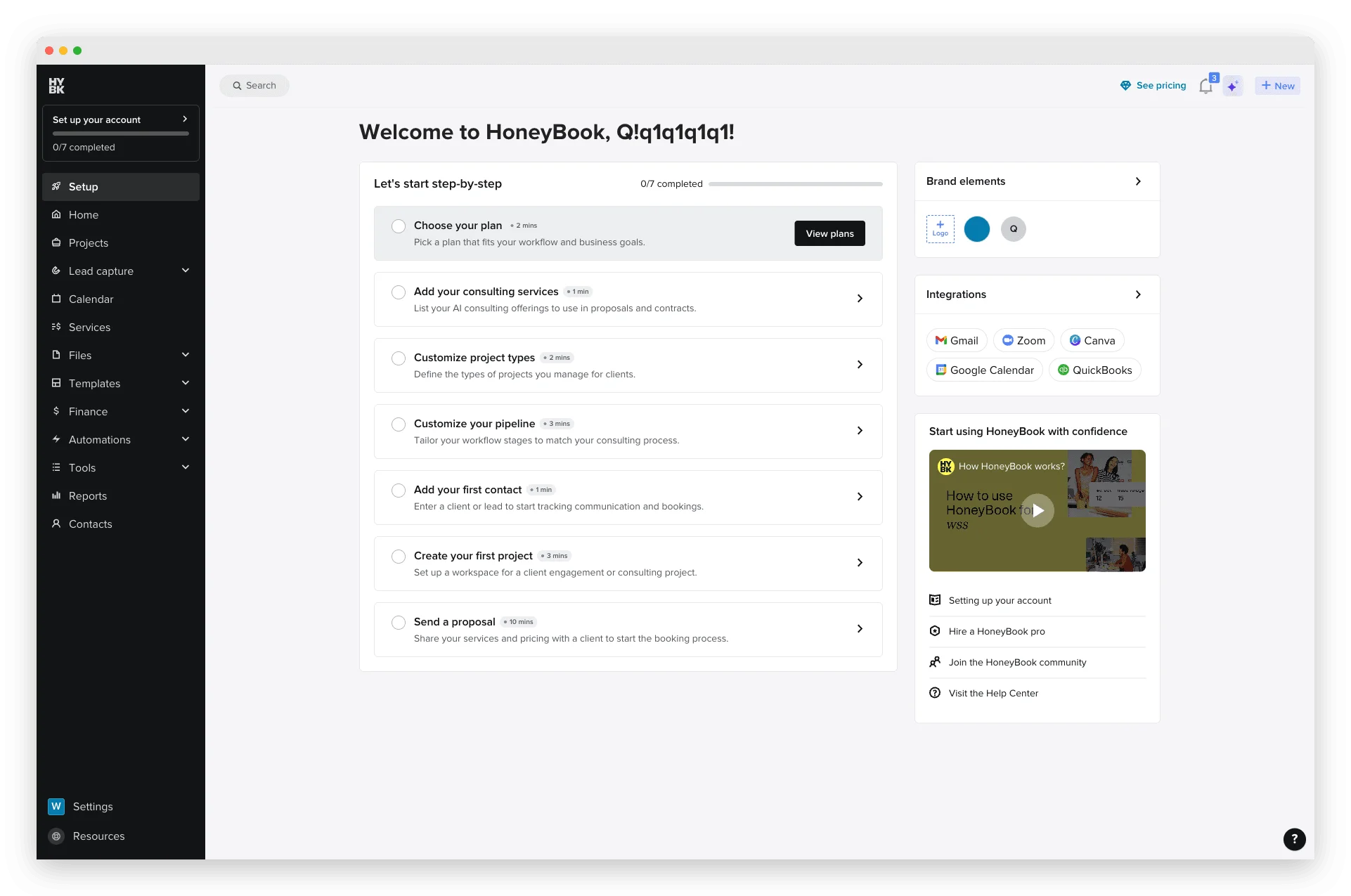Click the Home house icon
The height and width of the screenshot is (896, 1351).
click(56, 214)
